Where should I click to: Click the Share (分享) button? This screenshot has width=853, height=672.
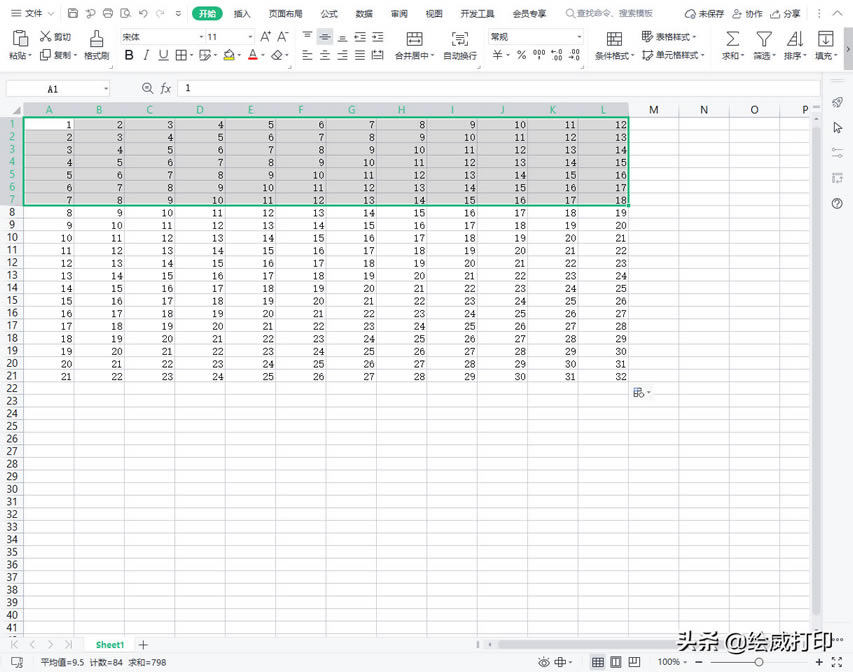[785, 14]
